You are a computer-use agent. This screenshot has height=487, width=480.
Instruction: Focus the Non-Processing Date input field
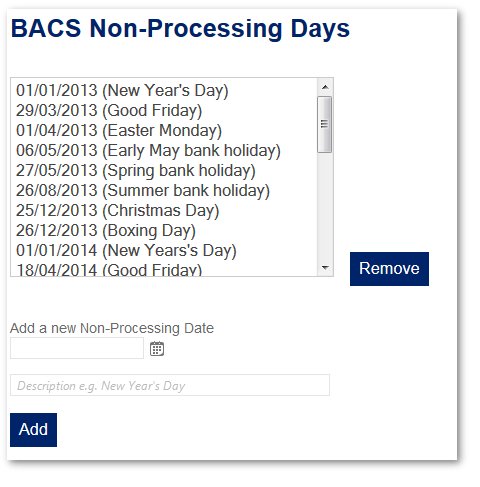[77, 348]
